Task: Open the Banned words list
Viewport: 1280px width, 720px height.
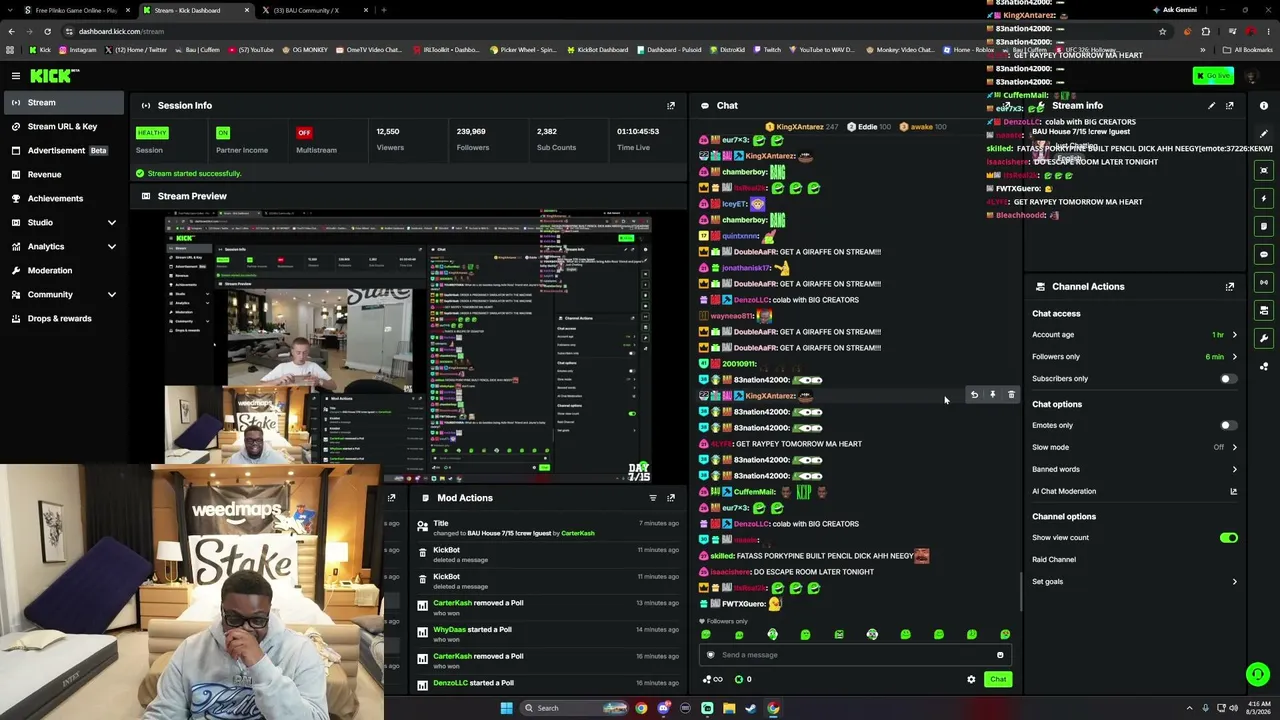Action: [1135, 469]
